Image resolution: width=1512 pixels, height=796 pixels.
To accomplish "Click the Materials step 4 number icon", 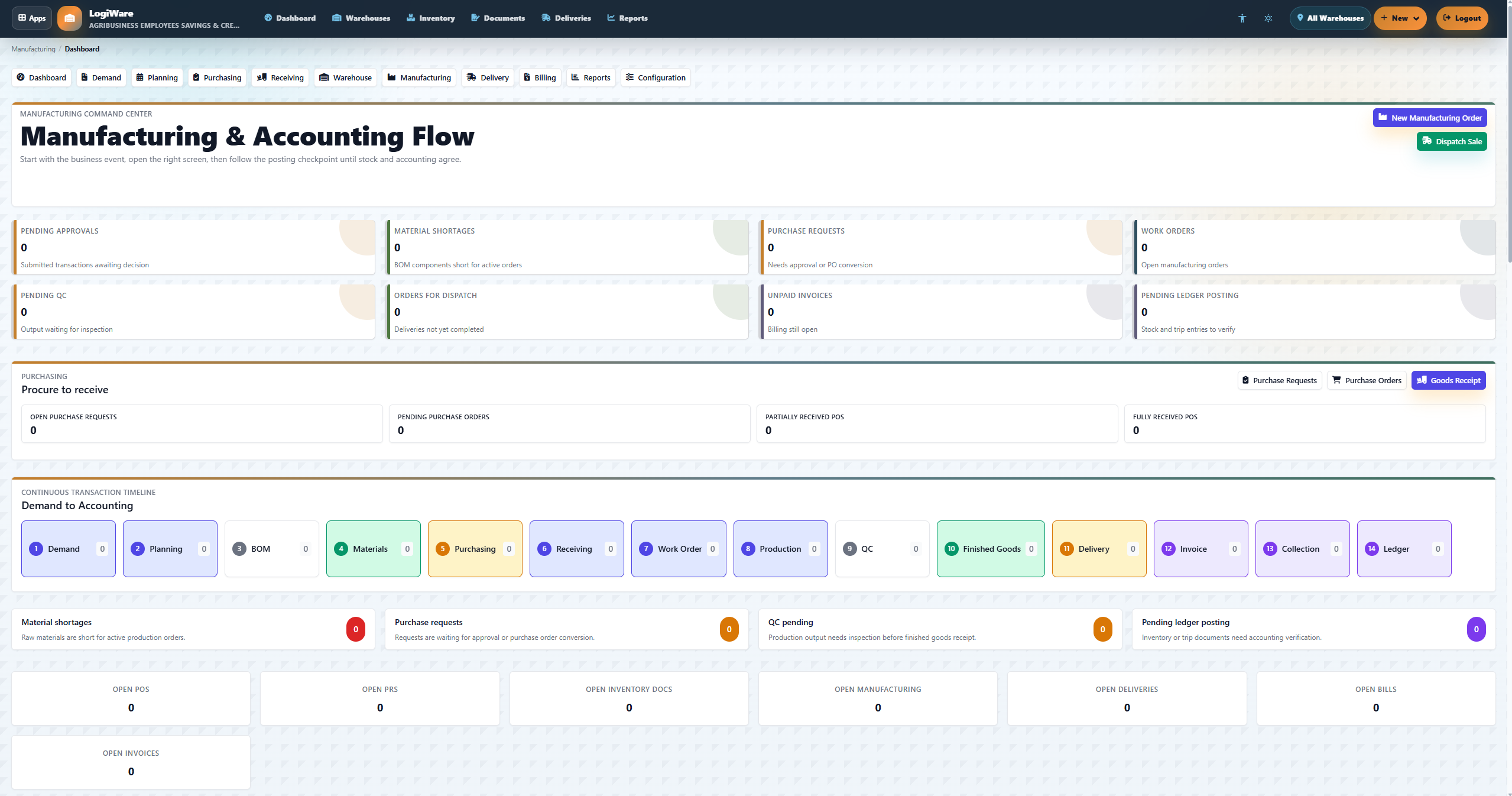I will (x=341, y=549).
